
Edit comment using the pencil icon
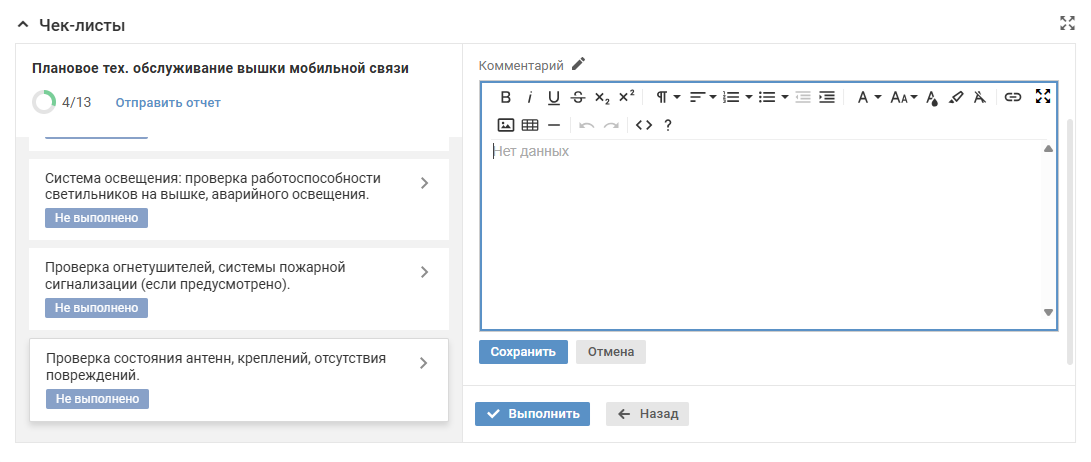click(x=578, y=65)
